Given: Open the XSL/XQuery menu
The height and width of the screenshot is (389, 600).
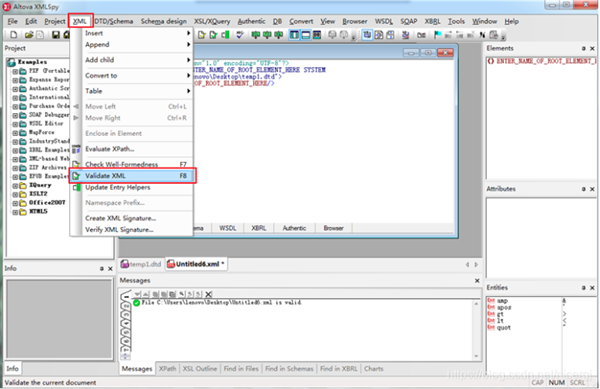Looking at the screenshot, I should pyautogui.click(x=212, y=21).
